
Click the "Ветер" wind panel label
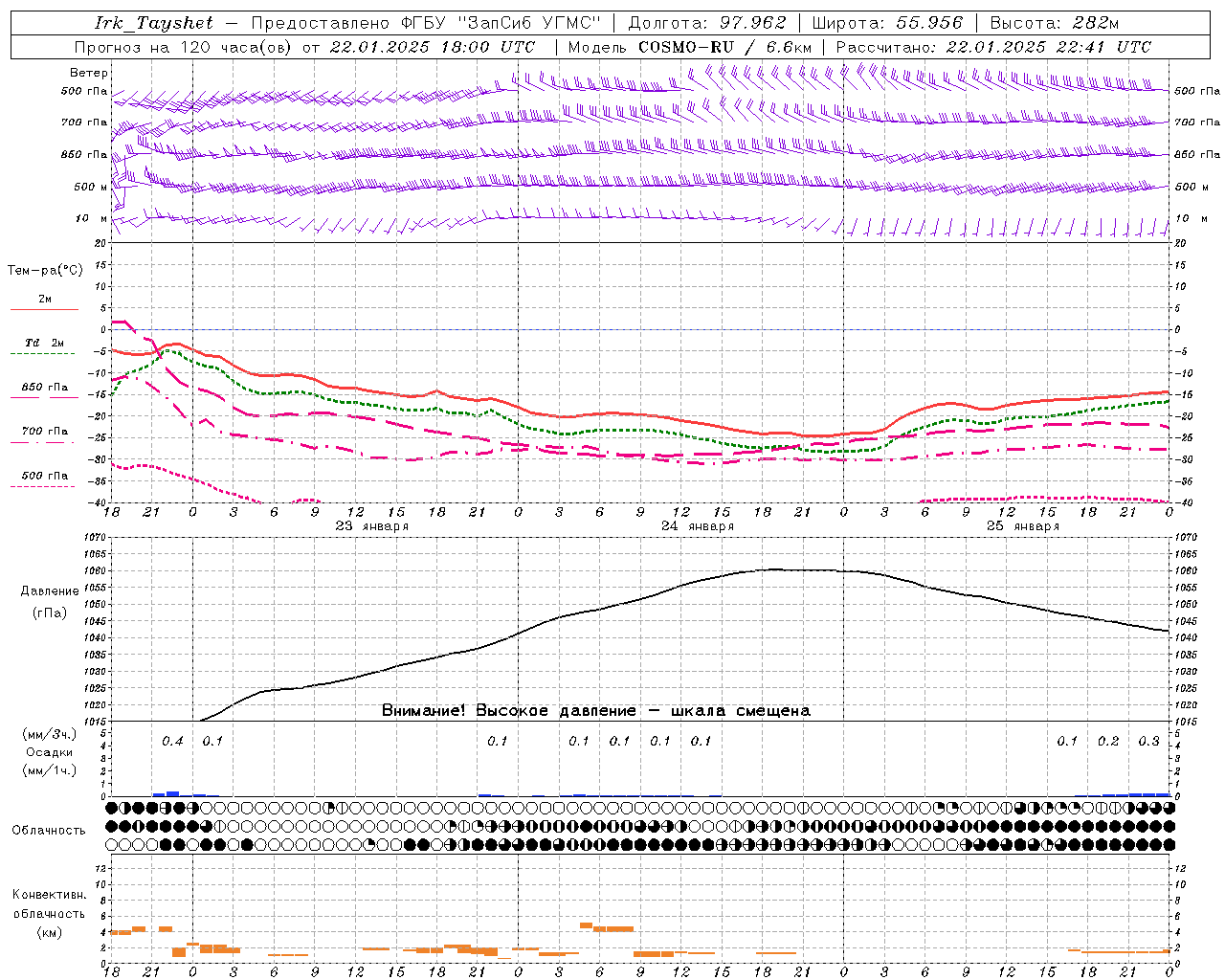pos(89,73)
